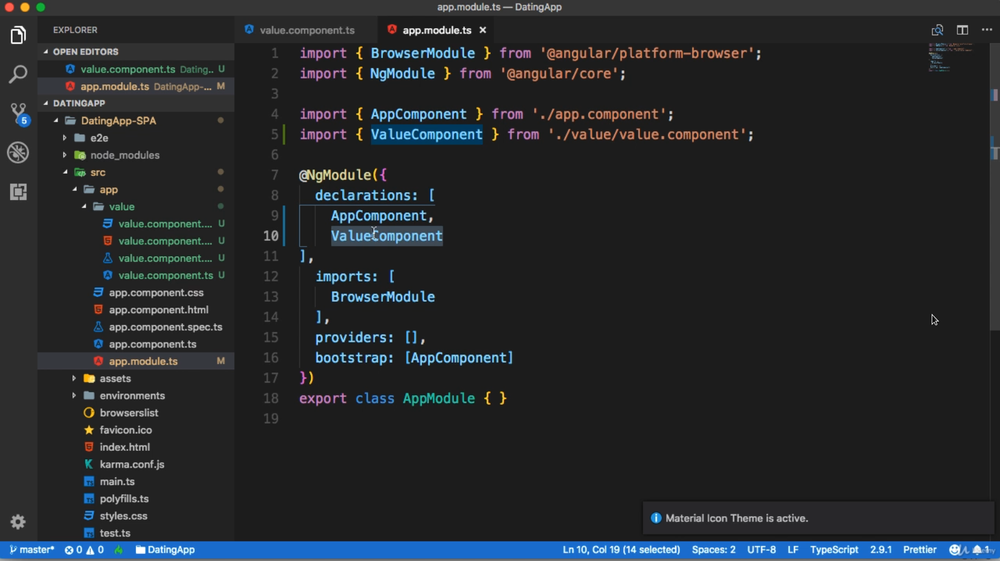The height and width of the screenshot is (561, 1000).
Task: Open app.component.css file
Action: tap(136, 293)
